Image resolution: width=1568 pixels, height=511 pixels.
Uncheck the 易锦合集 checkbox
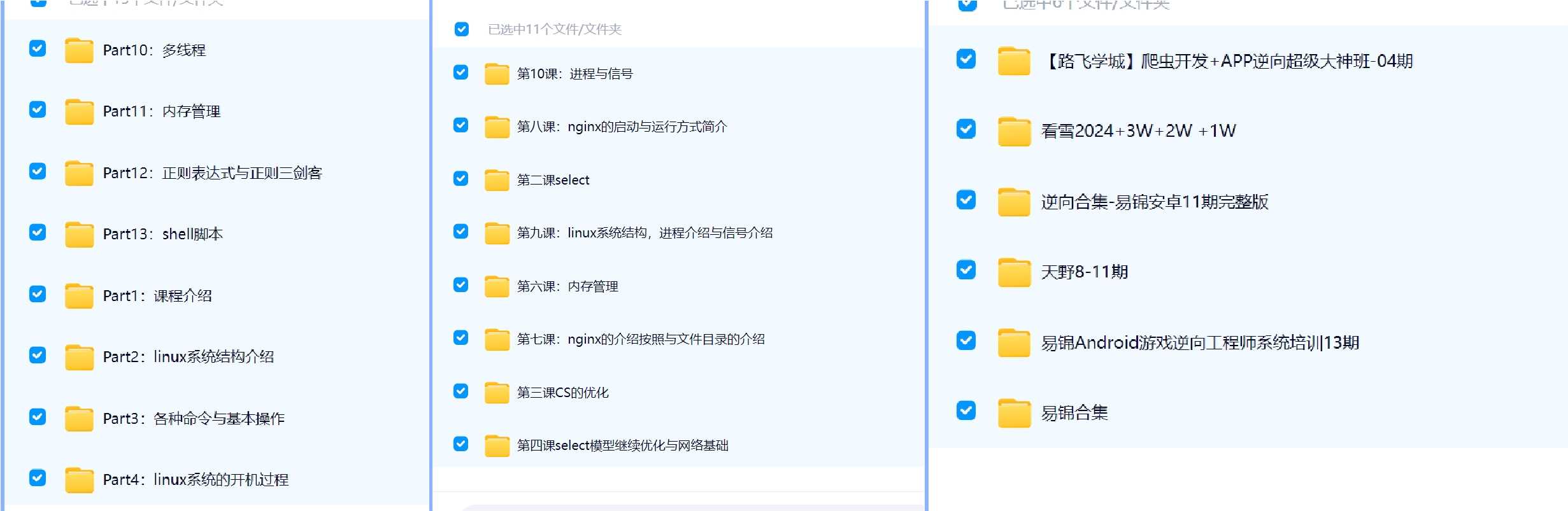point(966,410)
